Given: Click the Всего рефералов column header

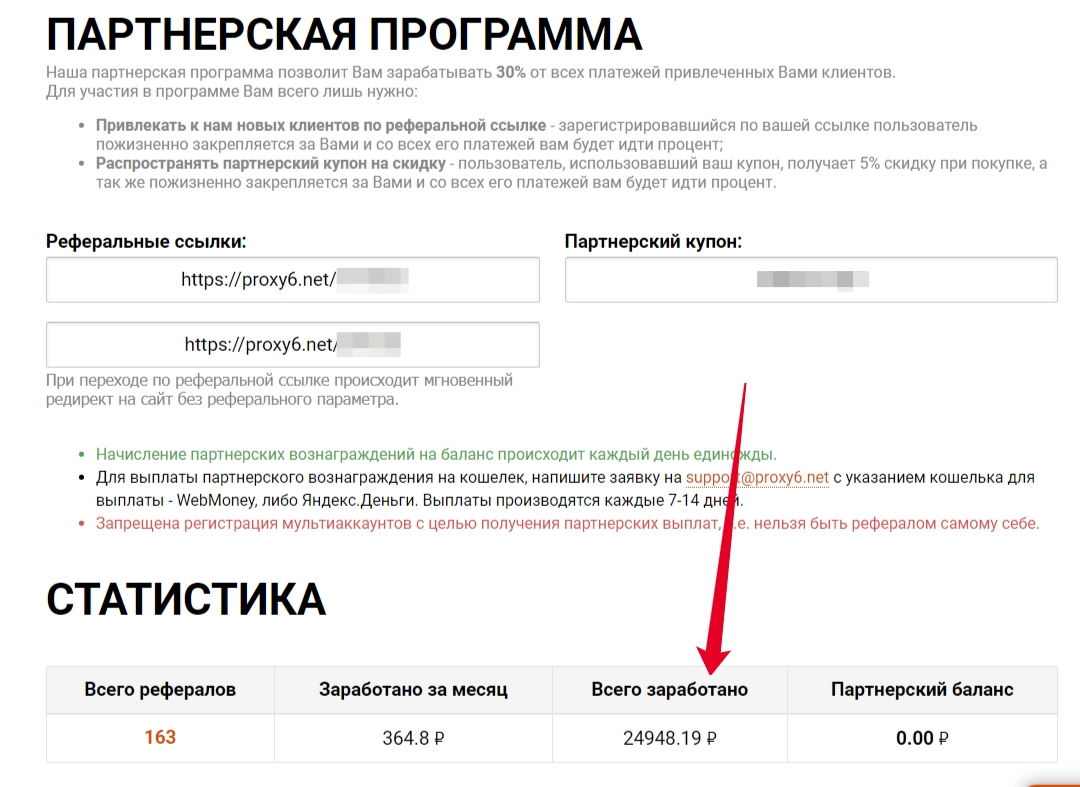Looking at the screenshot, I should [x=160, y=689].
